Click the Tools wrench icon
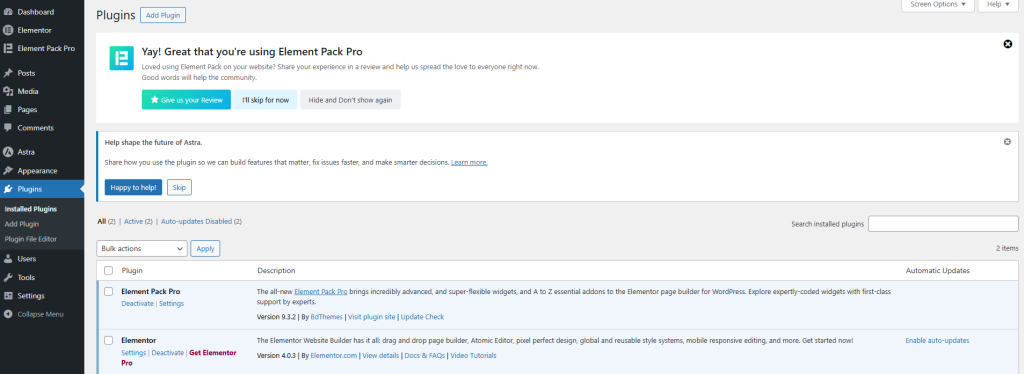Viewport: 1024px width, 374px height. [x=8, y=277]
